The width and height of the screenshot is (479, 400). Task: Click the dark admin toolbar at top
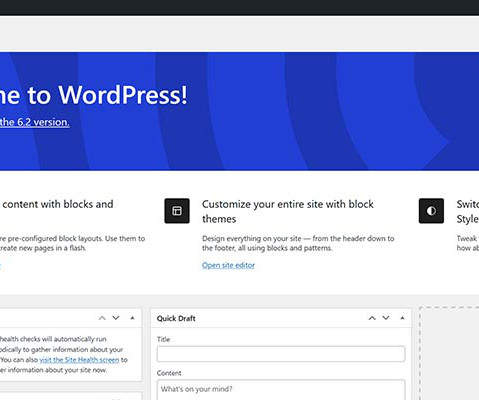point(239,8)
